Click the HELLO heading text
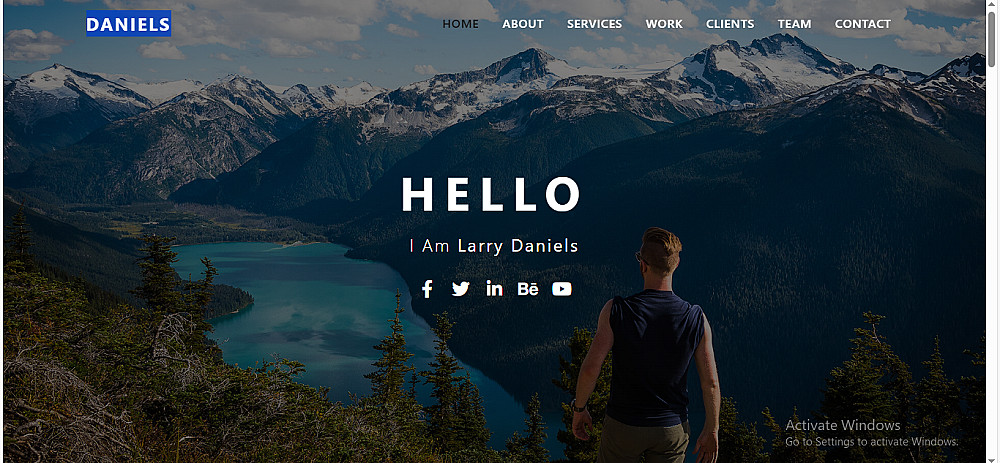 [x=491, y=194]
